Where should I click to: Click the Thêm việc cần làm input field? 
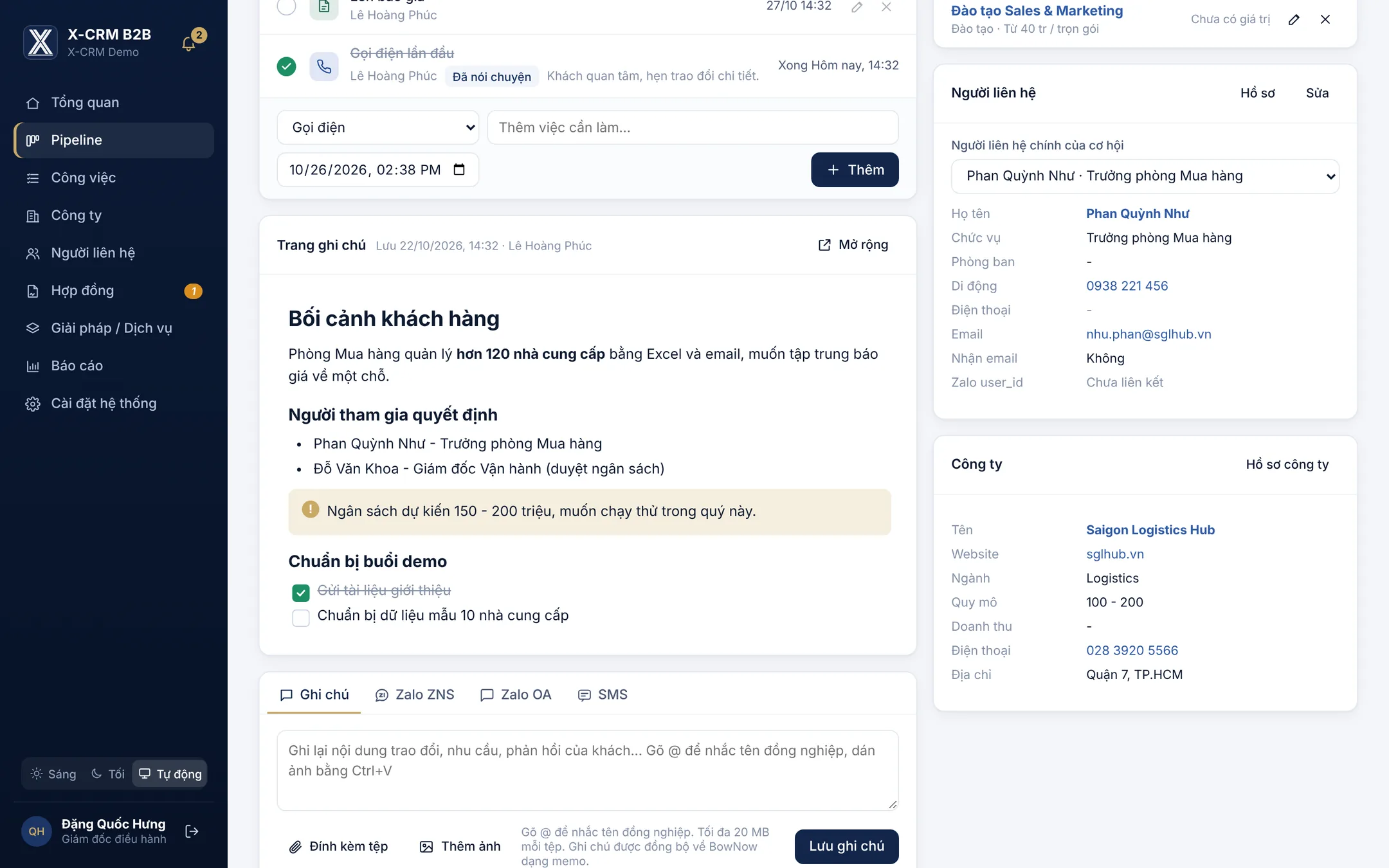[x=693, y=127]
